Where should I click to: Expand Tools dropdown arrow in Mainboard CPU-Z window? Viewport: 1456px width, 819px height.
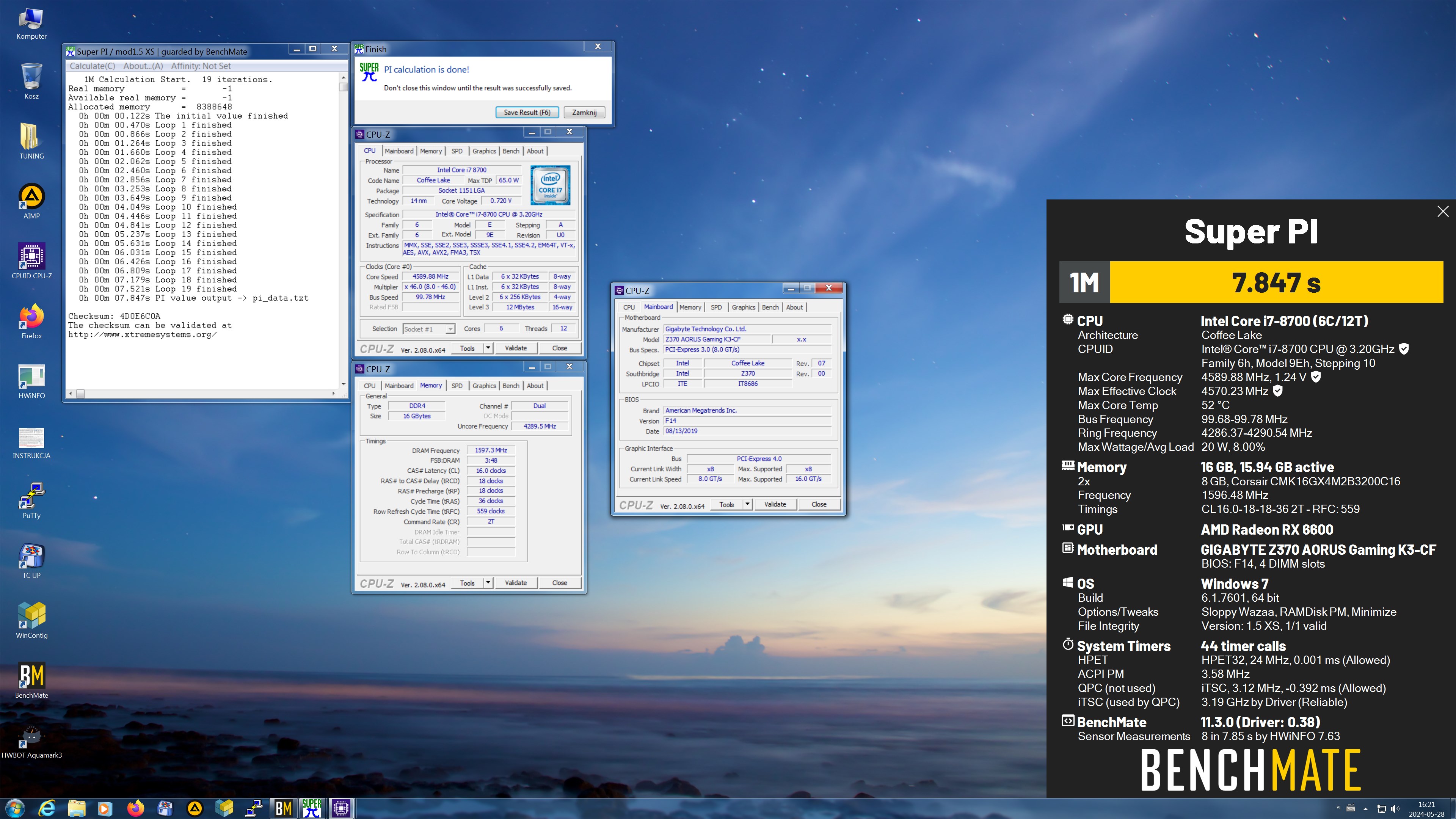747,504
